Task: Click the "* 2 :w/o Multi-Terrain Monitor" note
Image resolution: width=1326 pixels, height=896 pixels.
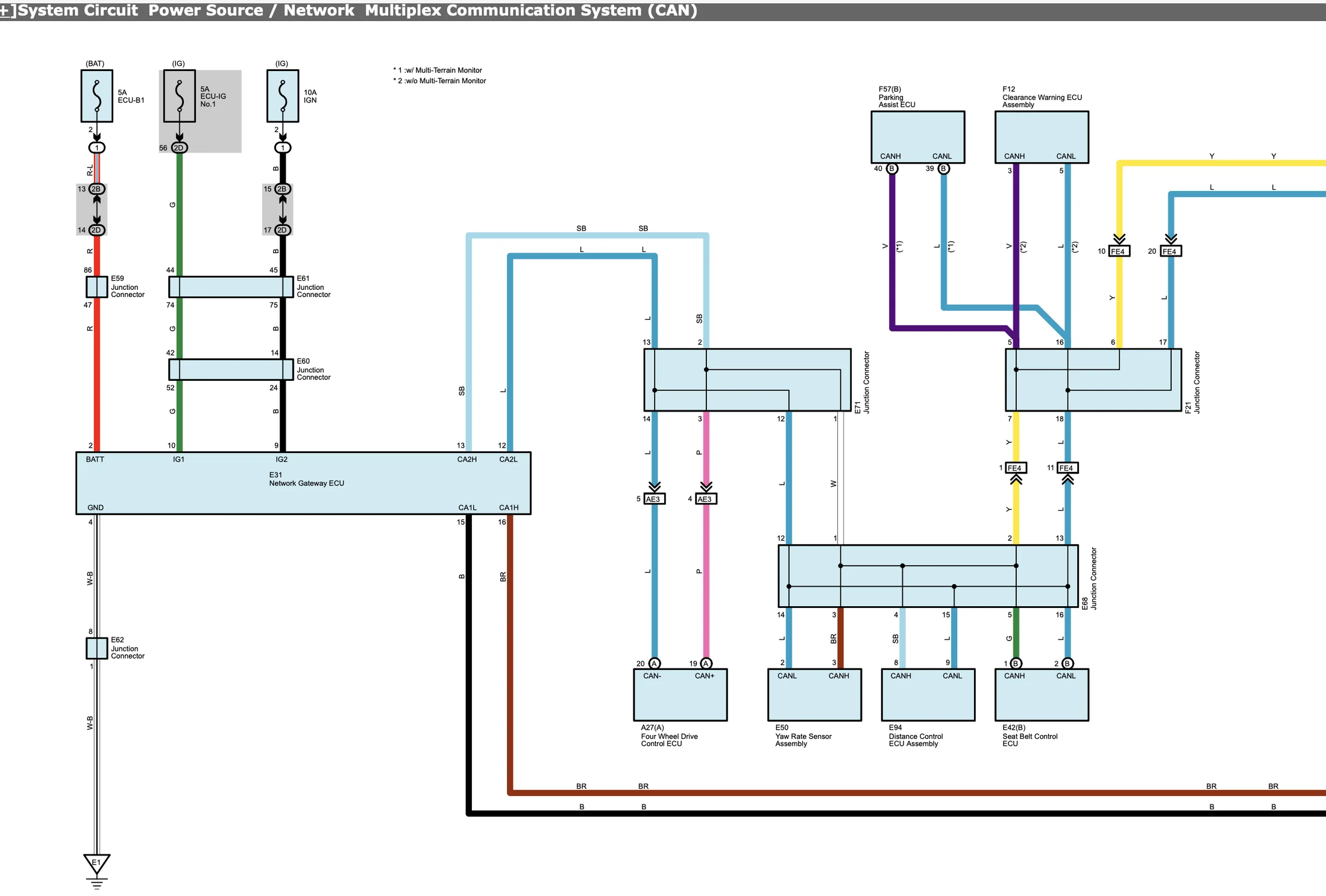Action: click(439, 81)
